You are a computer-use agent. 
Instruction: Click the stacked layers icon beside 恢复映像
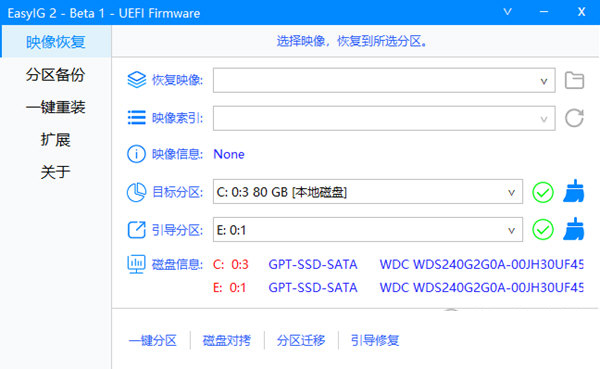[x=137, y=80]
